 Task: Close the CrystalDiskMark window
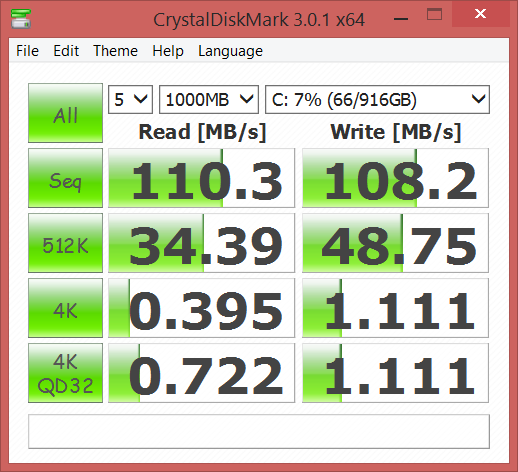480,14
